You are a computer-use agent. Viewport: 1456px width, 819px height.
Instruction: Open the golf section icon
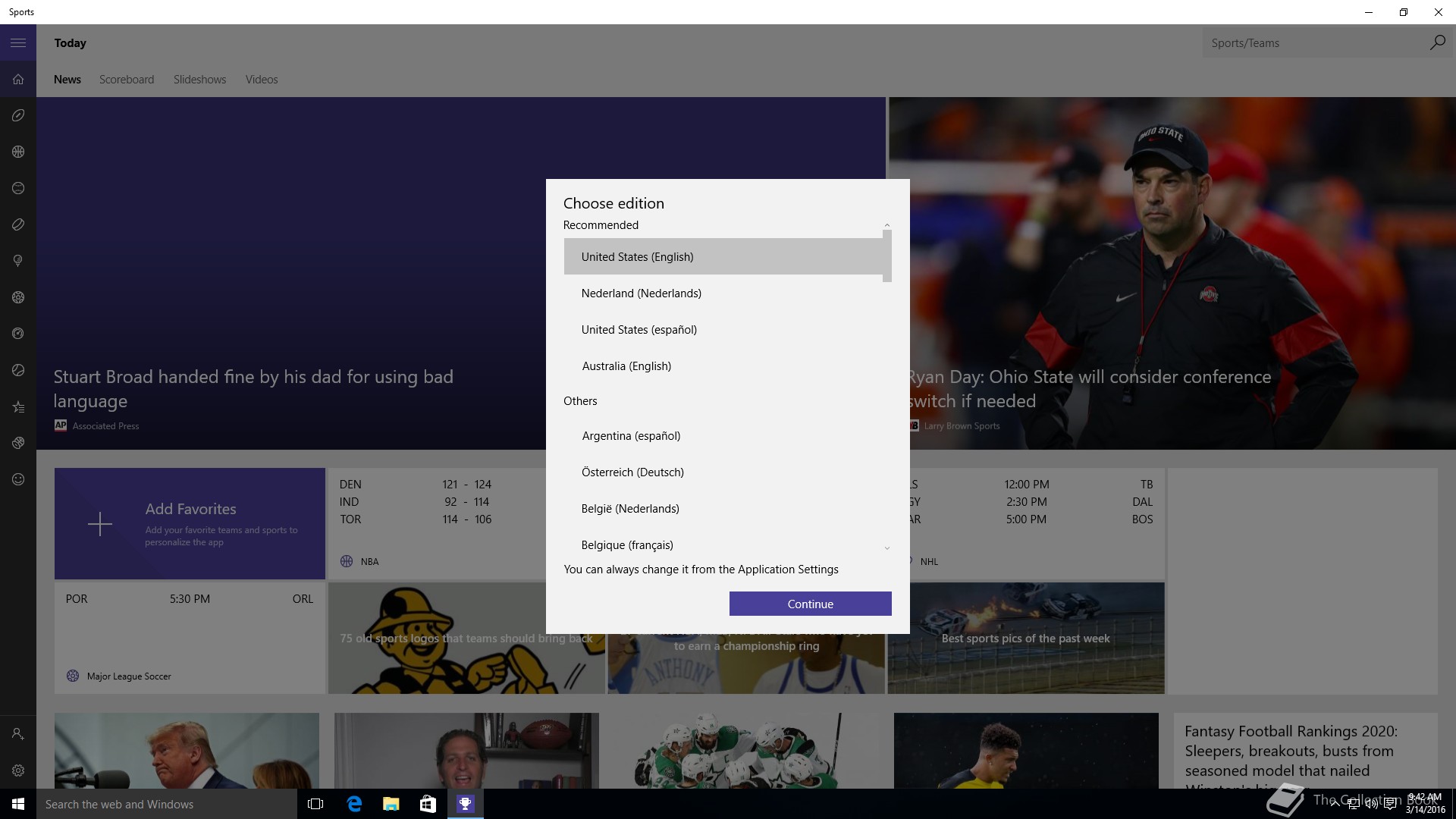18,261
